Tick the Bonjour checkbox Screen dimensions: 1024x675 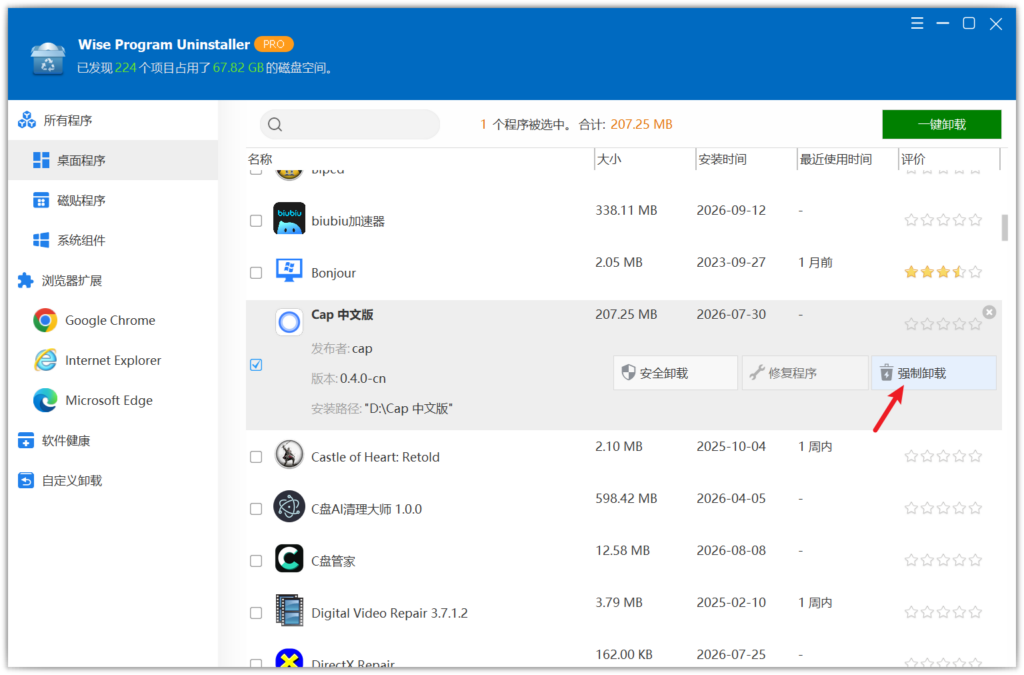click(x=256, y=273)
